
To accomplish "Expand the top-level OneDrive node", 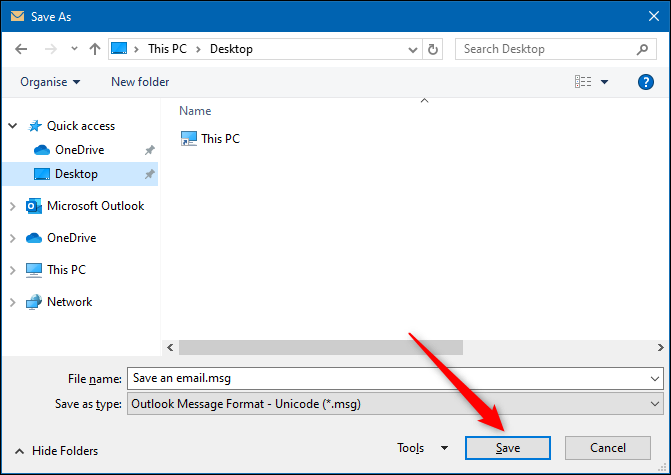I will point(13,238).
